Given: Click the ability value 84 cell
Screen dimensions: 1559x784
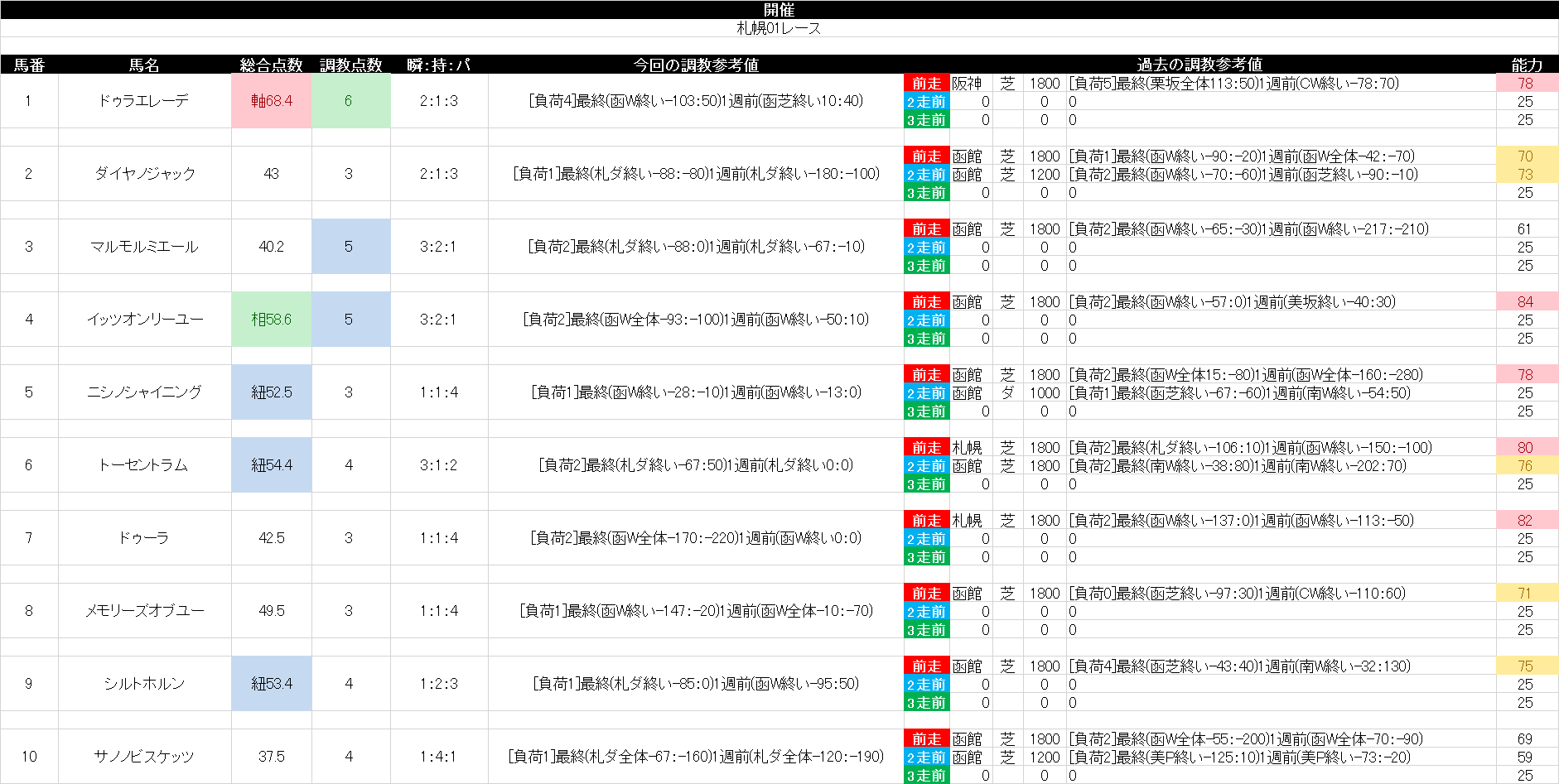Looking at the screenshot, I should point(1526,302).
